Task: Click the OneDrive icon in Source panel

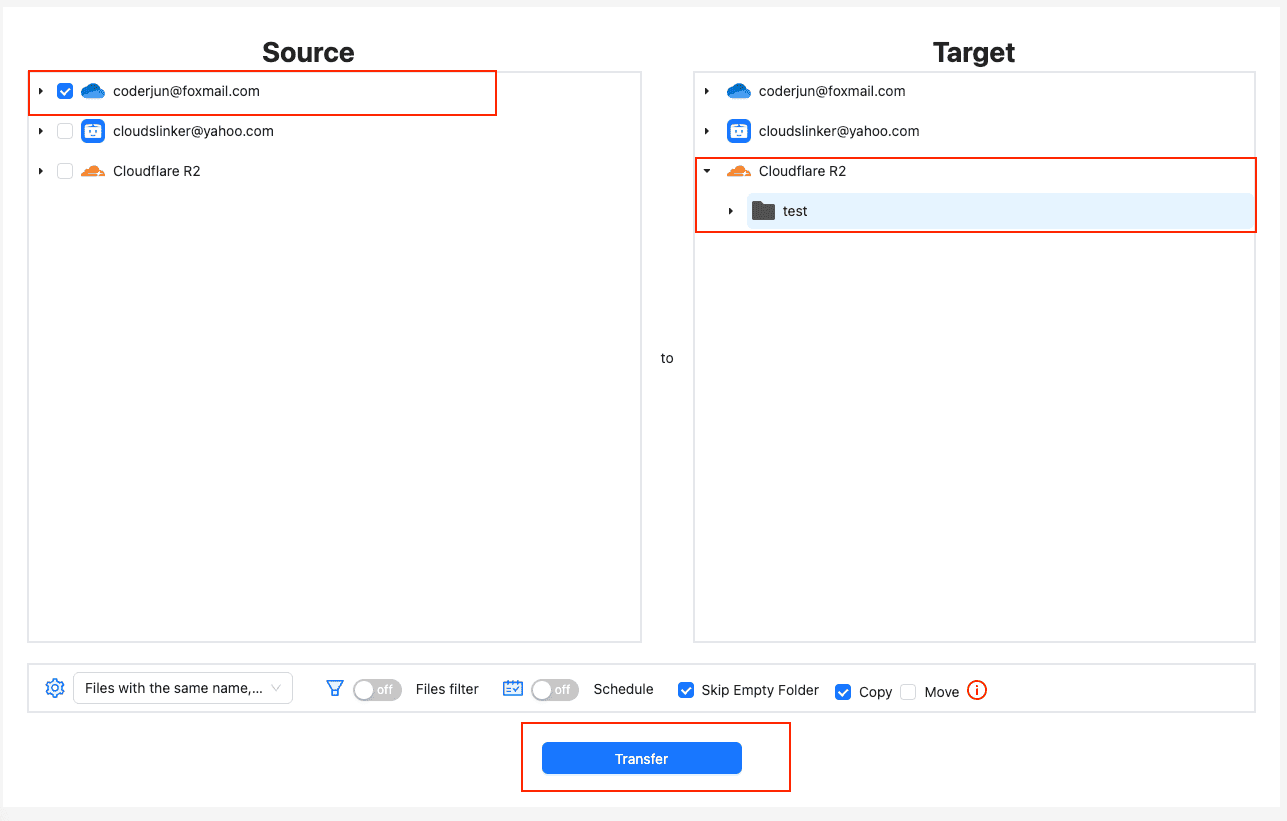Action: click(93, 91)
